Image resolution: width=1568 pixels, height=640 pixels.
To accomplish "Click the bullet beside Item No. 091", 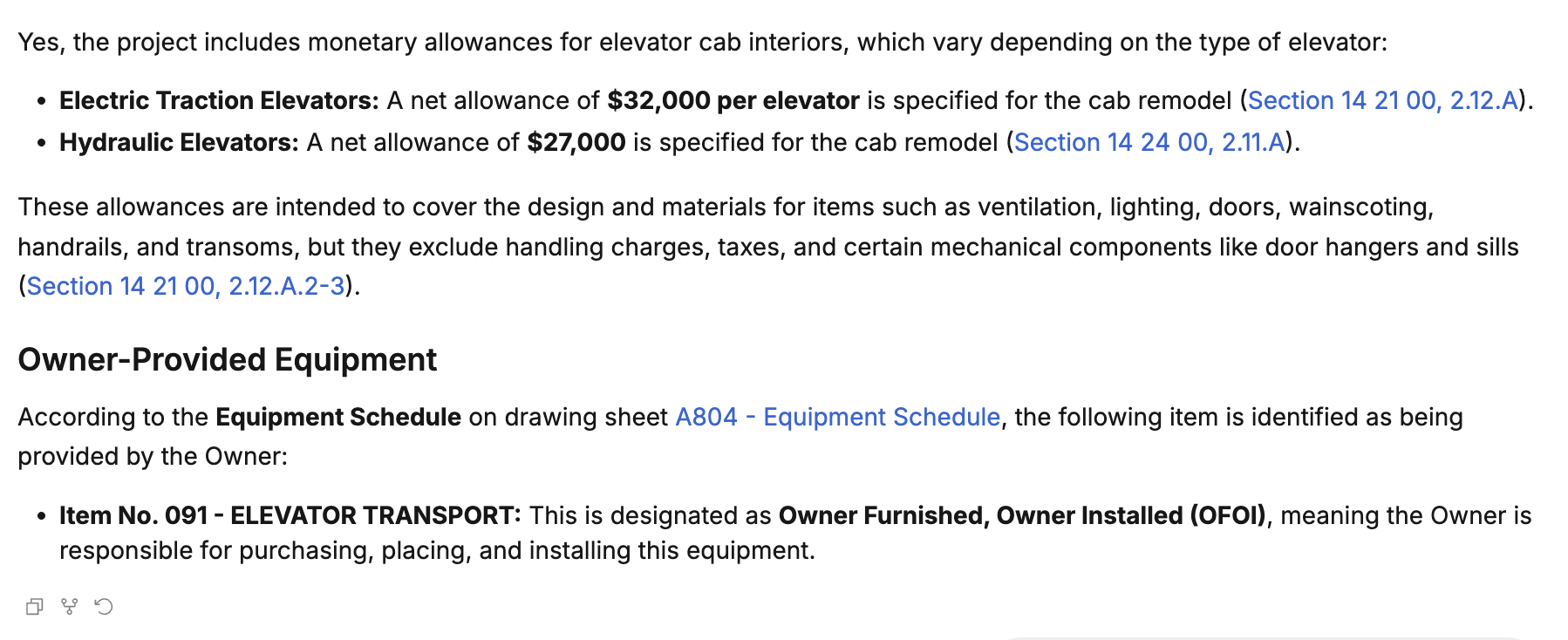I will coord(41,516).
